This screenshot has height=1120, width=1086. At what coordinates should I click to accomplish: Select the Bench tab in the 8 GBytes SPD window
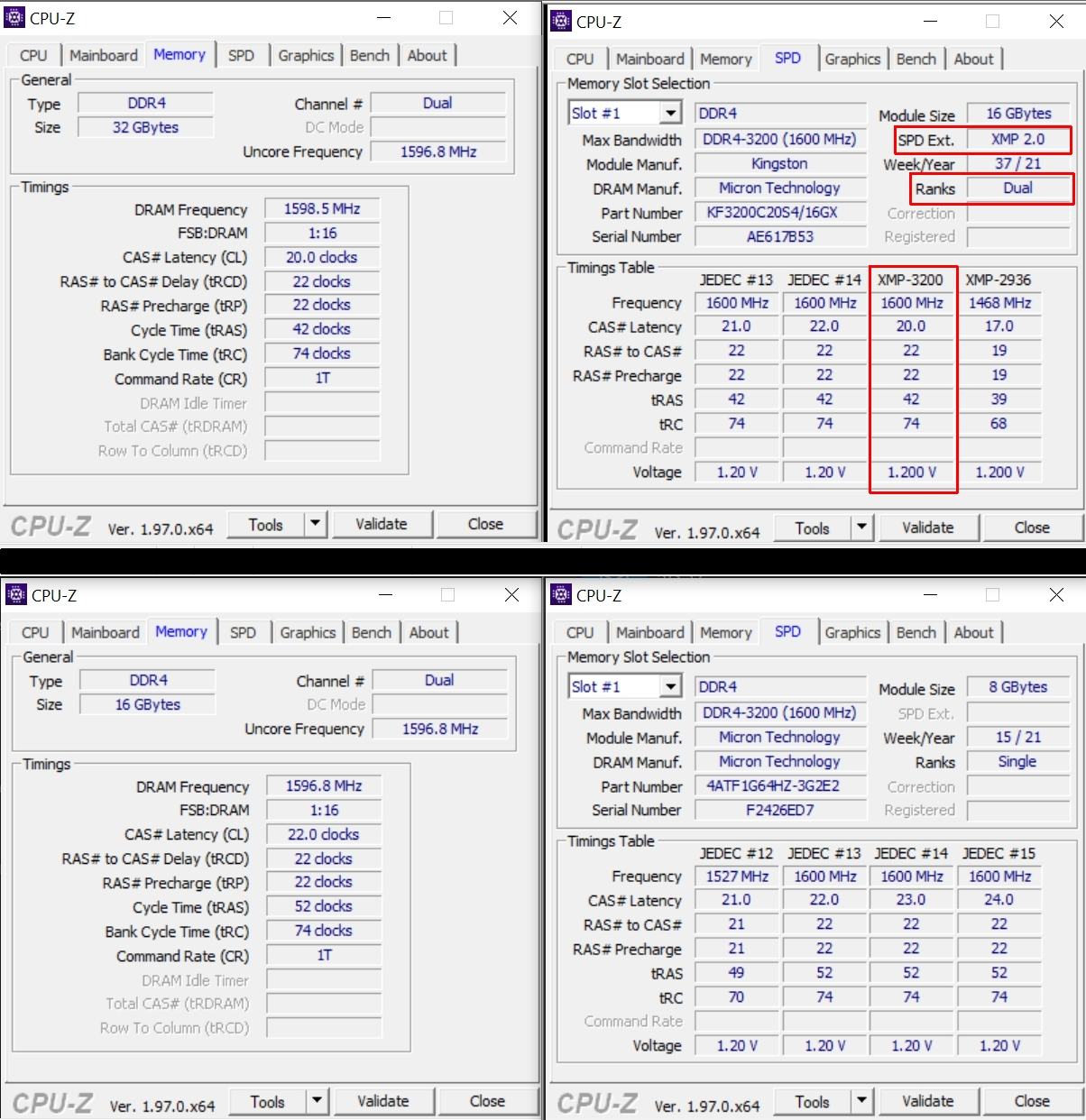coord(916,632)
